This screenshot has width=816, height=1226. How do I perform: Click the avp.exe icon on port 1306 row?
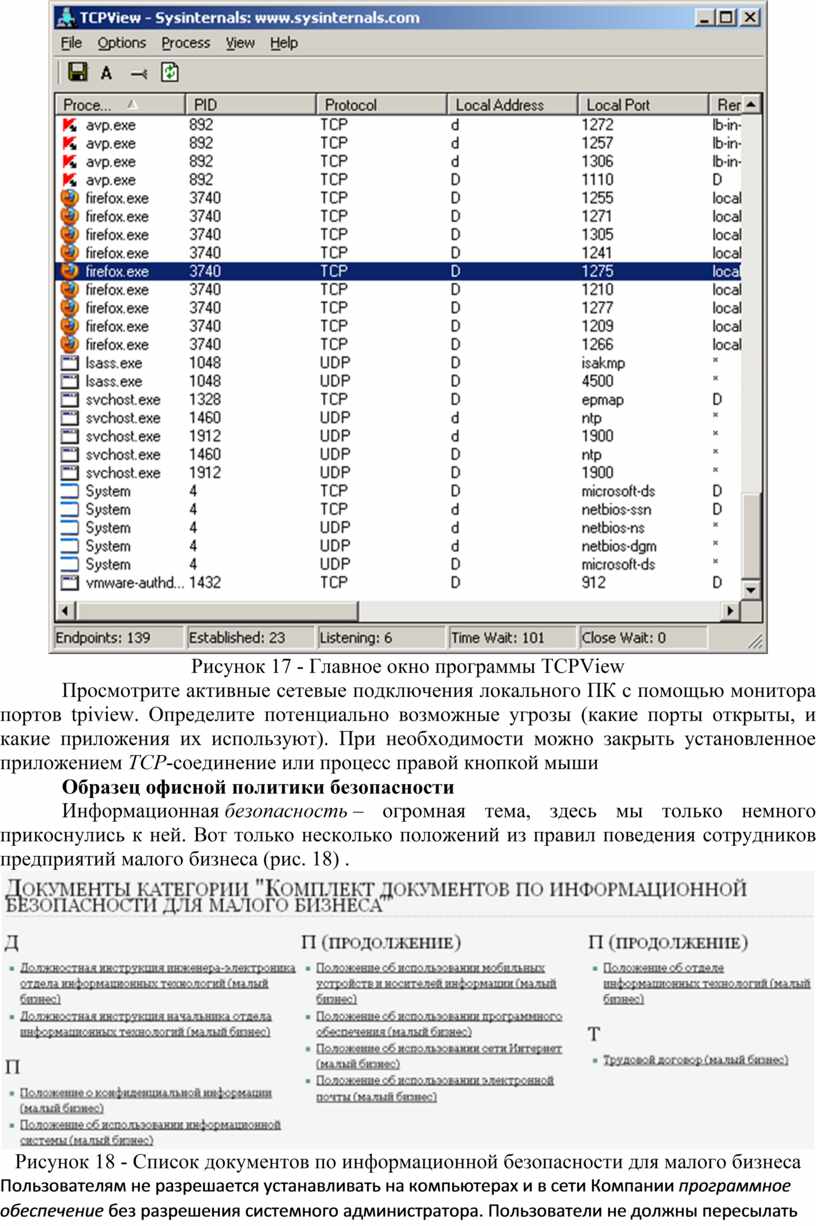(x=69, y=162)
